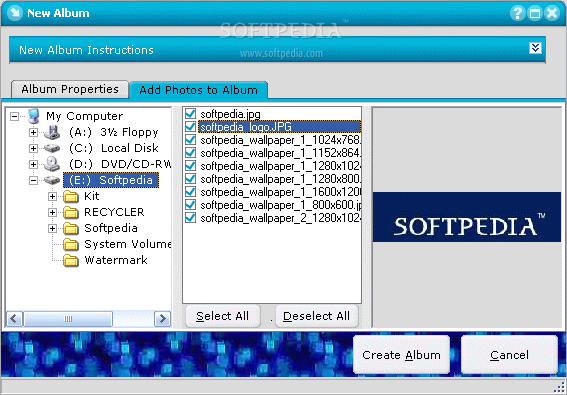Select the Watermark folder label
The width and height of the screenshot is (567, 395).
[116, 260]
